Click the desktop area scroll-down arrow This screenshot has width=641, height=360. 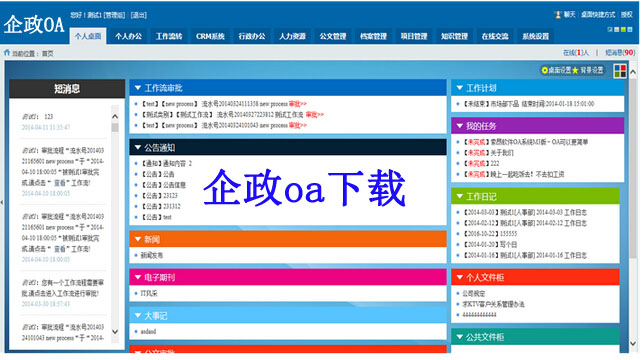(633, 343)
